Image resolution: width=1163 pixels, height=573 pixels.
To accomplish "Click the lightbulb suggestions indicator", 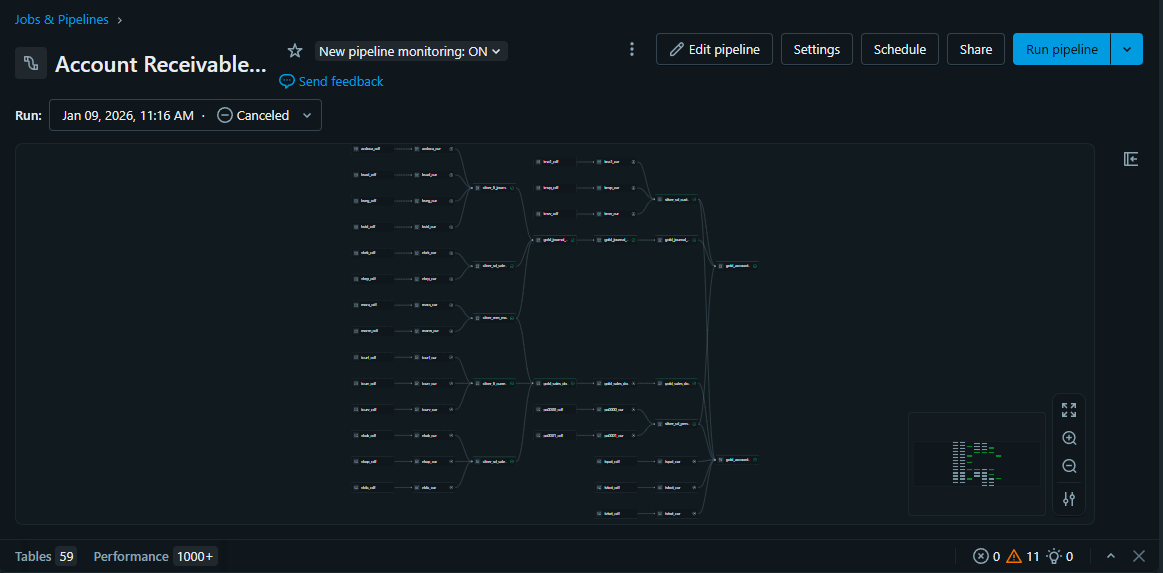I will [1059, 556].
